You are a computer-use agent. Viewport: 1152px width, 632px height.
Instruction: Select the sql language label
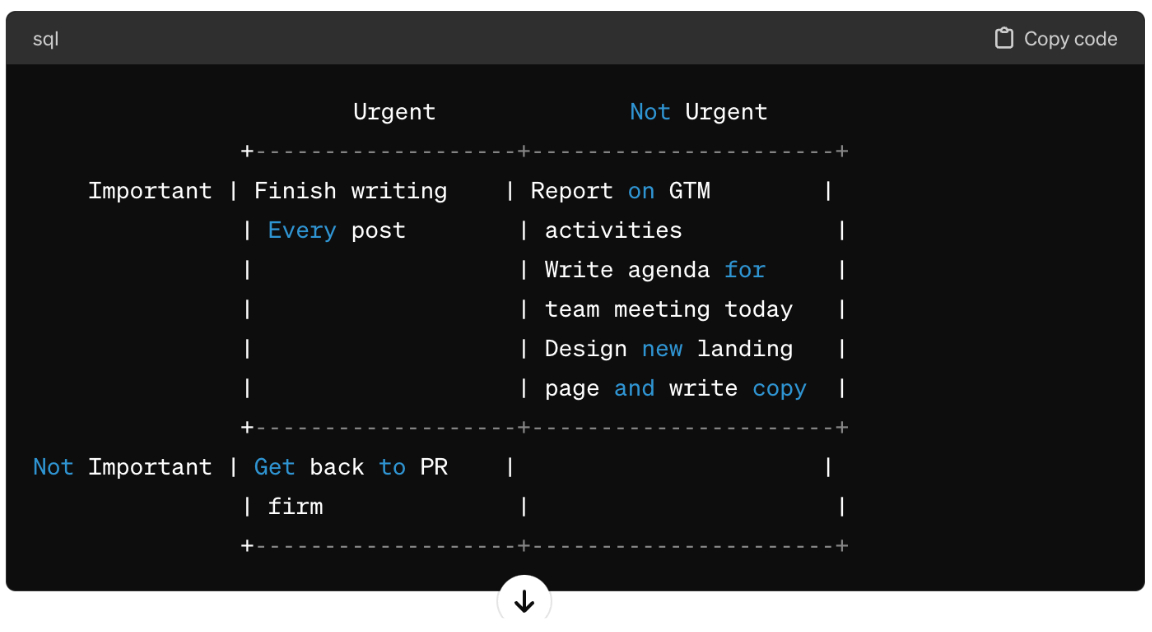click(x=46, y=39)
